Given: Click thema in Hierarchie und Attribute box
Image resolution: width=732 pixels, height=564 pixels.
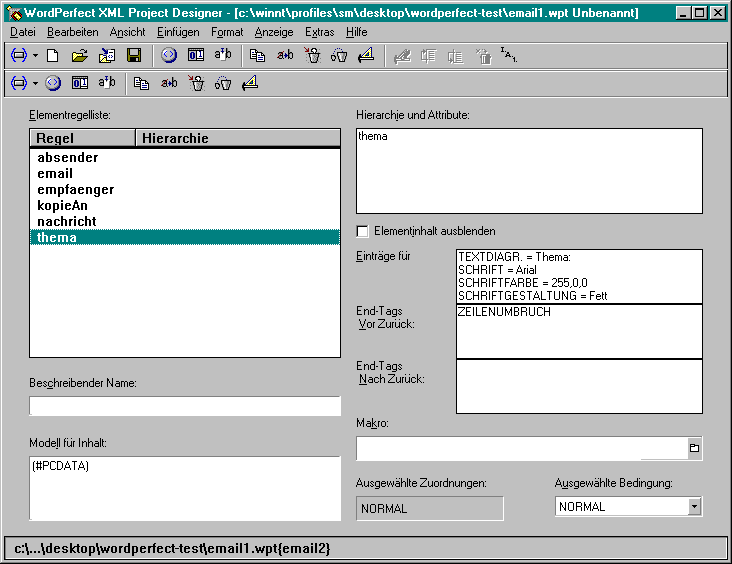Looking at the screenshot, I should click(x=373, y=136).
